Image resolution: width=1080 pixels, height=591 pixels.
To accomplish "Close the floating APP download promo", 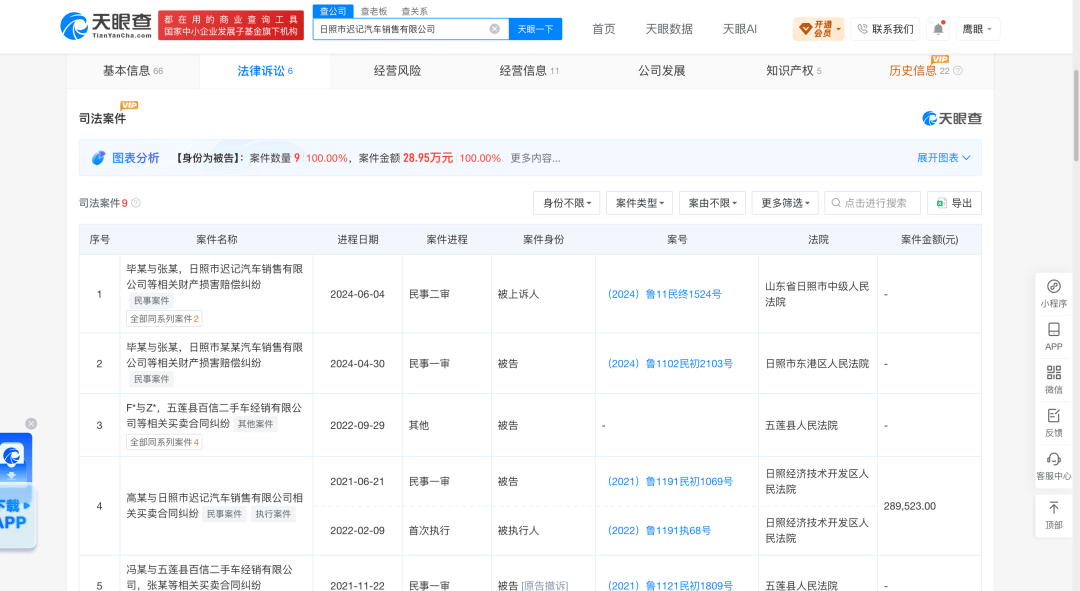I will pyautogui.click(x=31, y=424).
